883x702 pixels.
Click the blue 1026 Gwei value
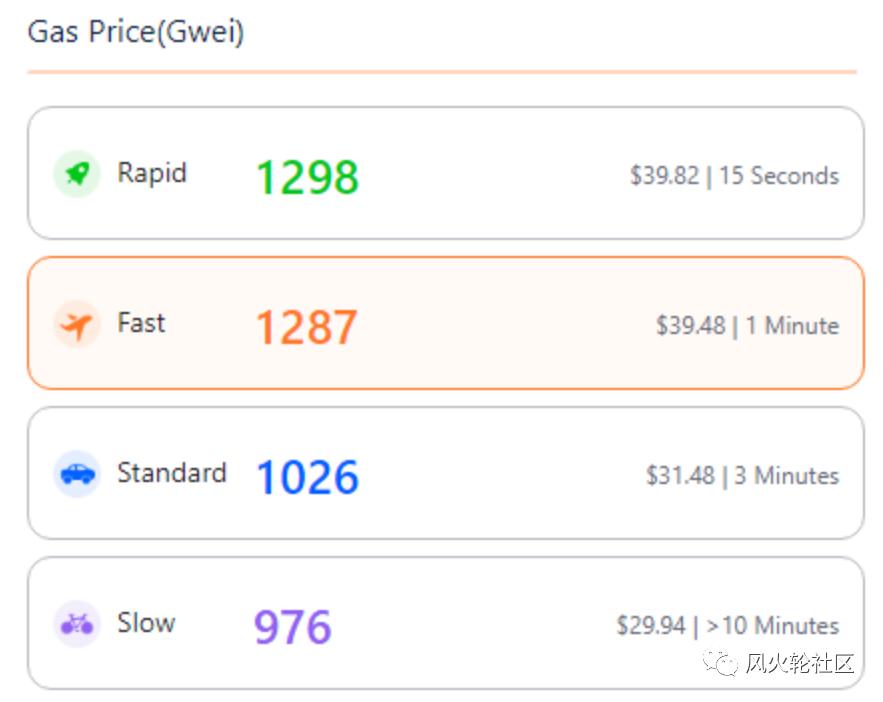(x=307, y=477)
